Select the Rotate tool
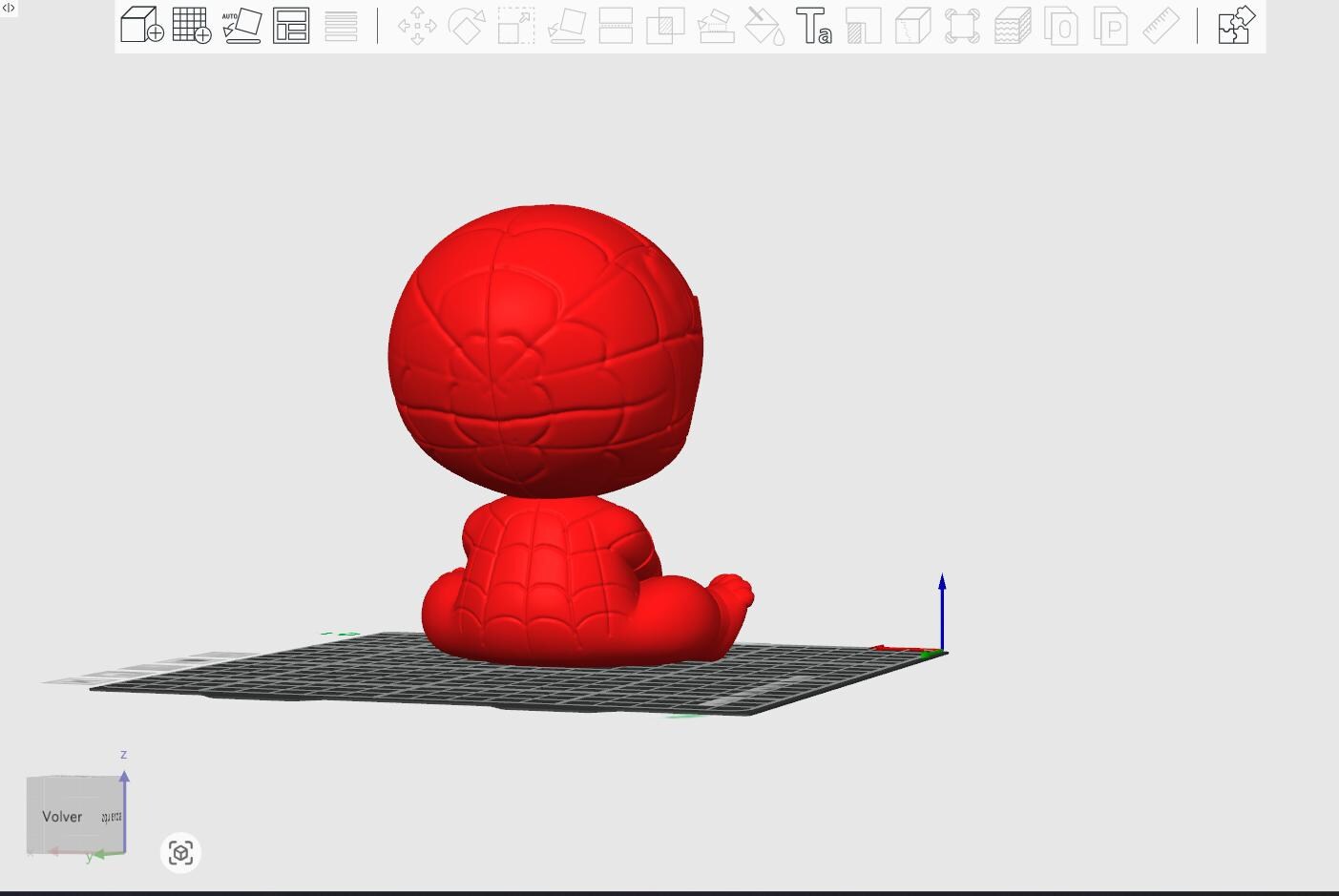The height and width of the screenshot is (896, 1339). point(467,26)
